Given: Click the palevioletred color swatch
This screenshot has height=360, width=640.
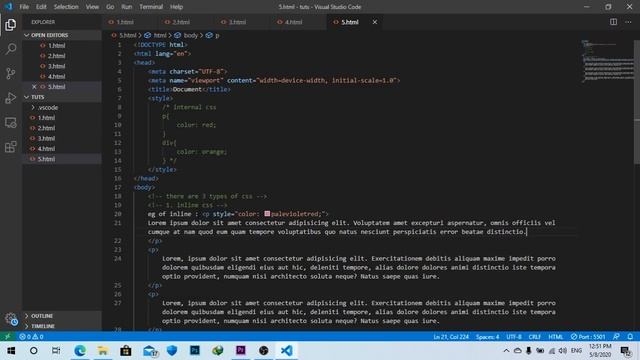Looking at the screenshot, I should pyautogui.click(x=267, y=213).
